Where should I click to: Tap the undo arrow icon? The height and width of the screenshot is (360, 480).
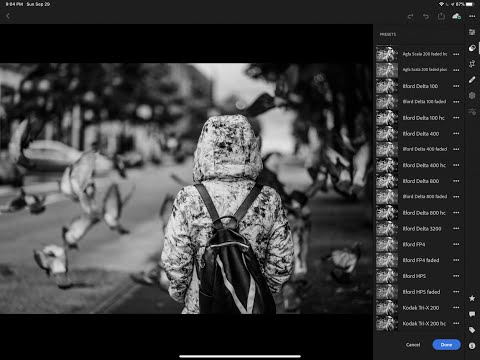(x=426, y=16)
